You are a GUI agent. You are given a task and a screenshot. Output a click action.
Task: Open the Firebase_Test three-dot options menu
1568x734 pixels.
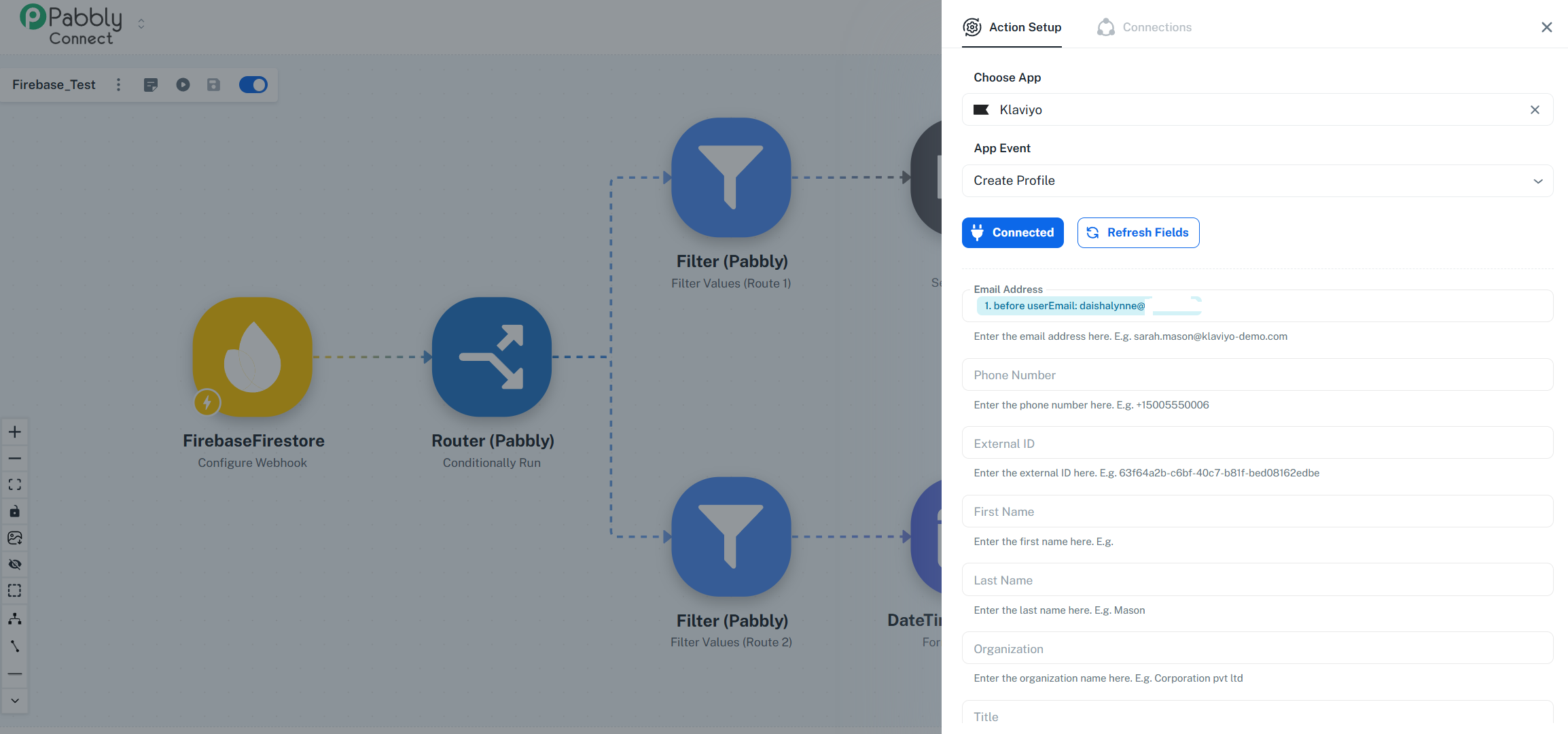(118, 84)
